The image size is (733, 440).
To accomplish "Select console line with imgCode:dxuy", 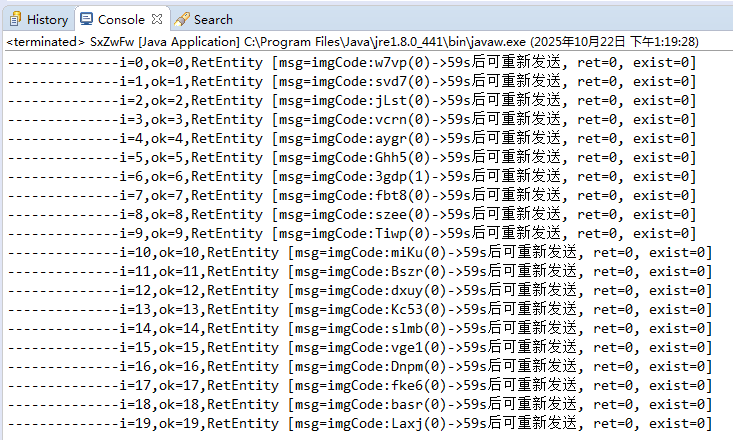I will click(360, 290).
